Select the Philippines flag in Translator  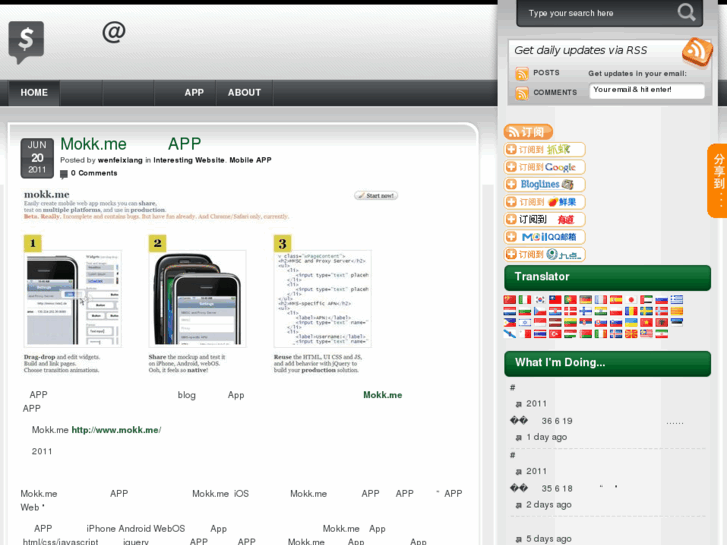(510, 322)
